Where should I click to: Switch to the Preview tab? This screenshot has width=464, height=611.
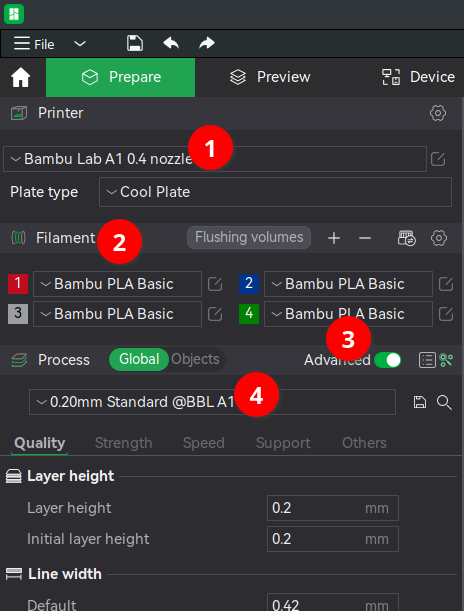coord(270,77)
